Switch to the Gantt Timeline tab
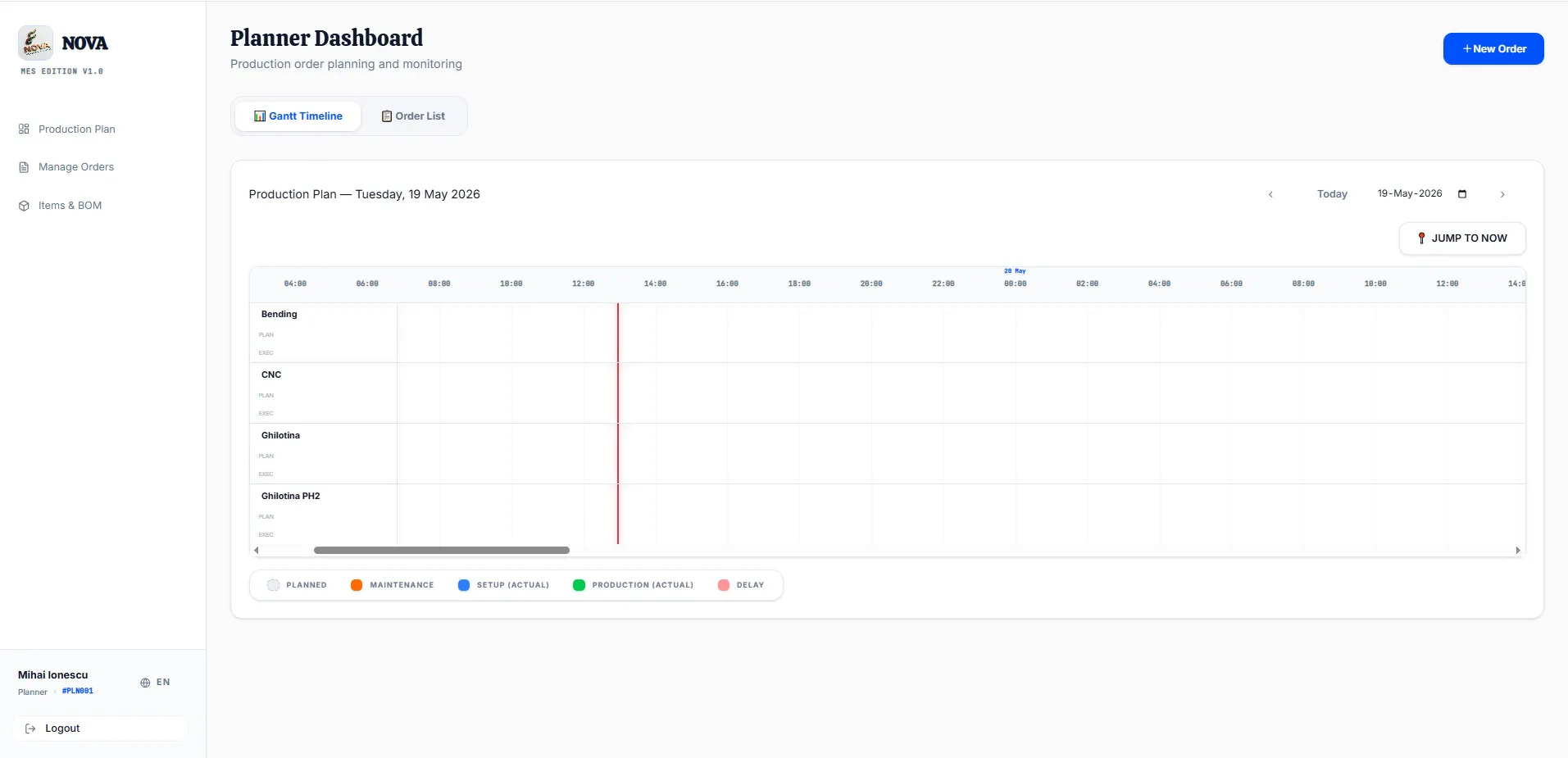The width and height of the screenshot is (1568, 758). [x=298, y=116]
